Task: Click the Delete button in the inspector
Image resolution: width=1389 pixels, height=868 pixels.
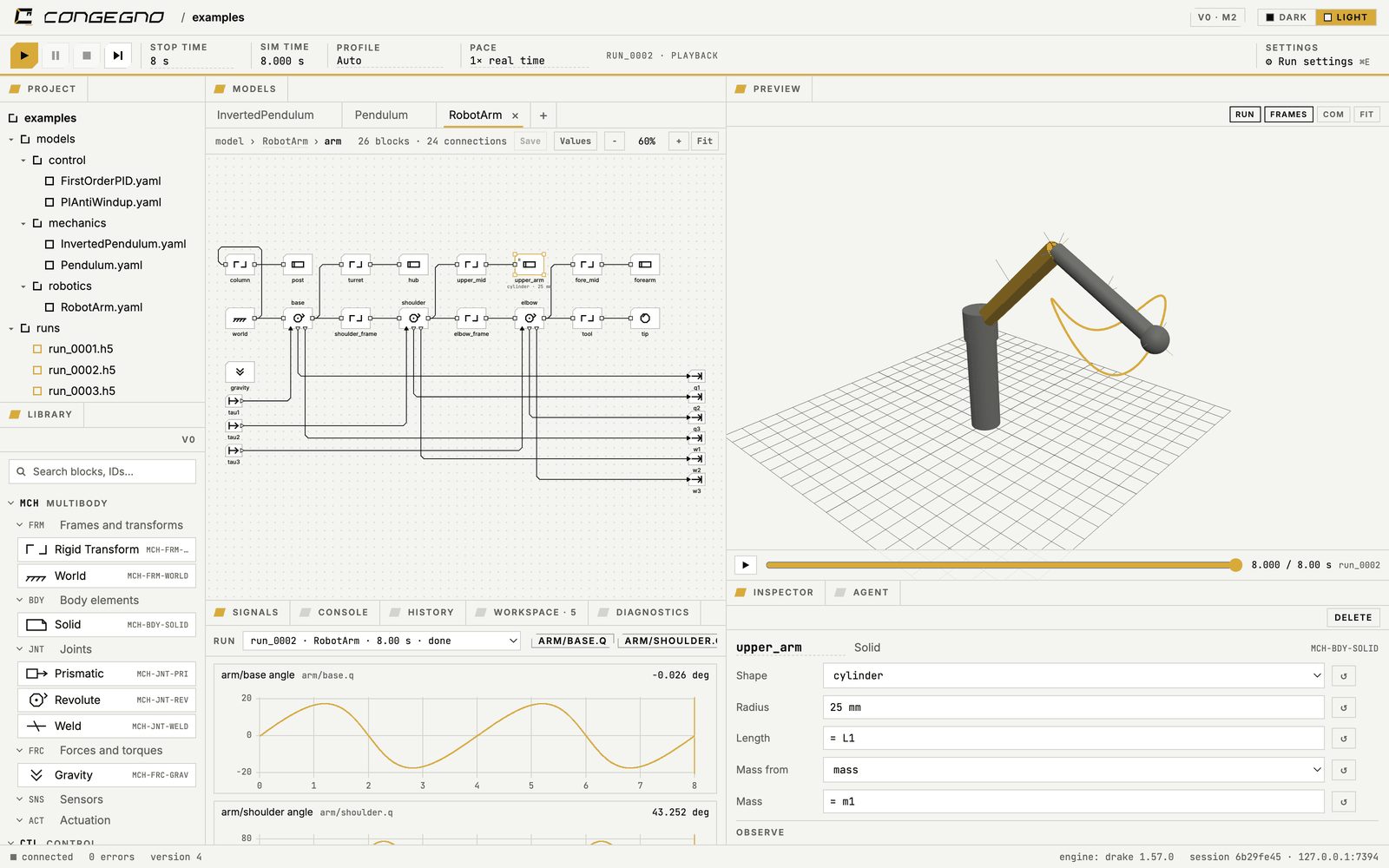Action: click(1353, 618)
